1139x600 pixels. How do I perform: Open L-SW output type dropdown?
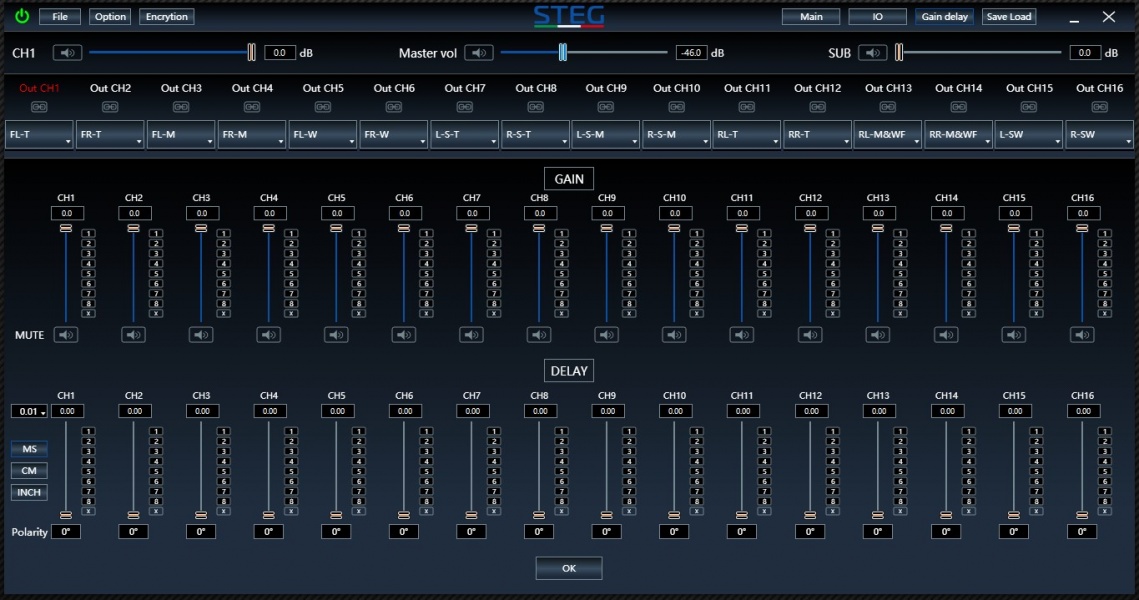click(x=1029, y=134)
